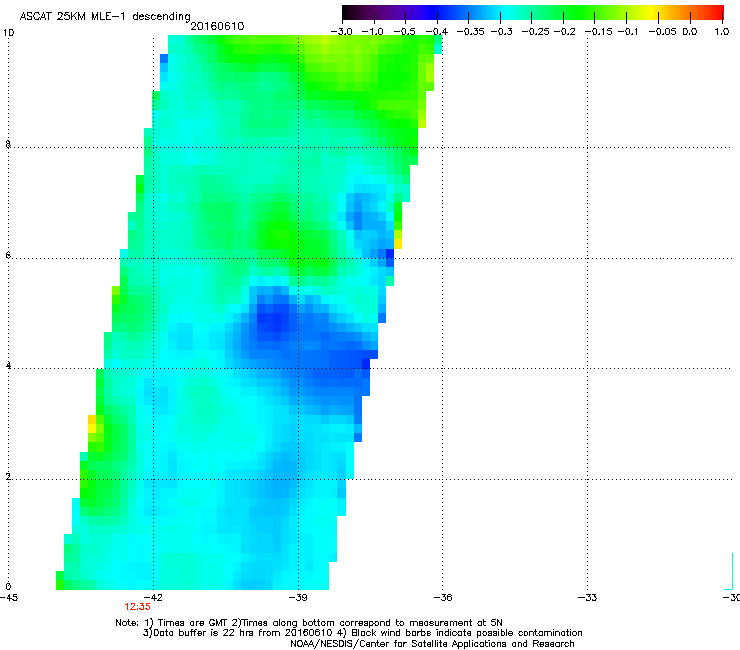Click the note line 'Data buffer is 22 hrs'
Viewport: 740px width, 650px height.
tap(362, 633)
